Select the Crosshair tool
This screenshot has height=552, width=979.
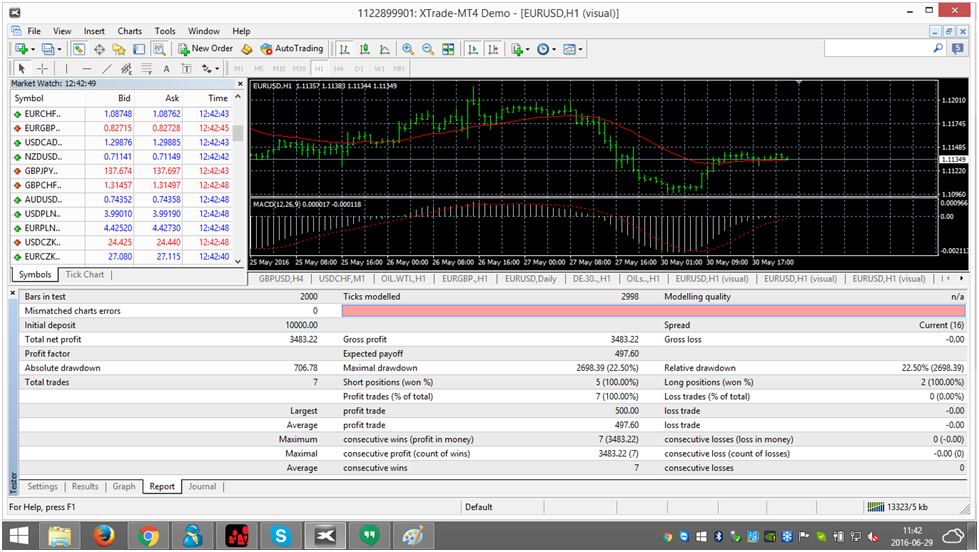click(43, 68)
